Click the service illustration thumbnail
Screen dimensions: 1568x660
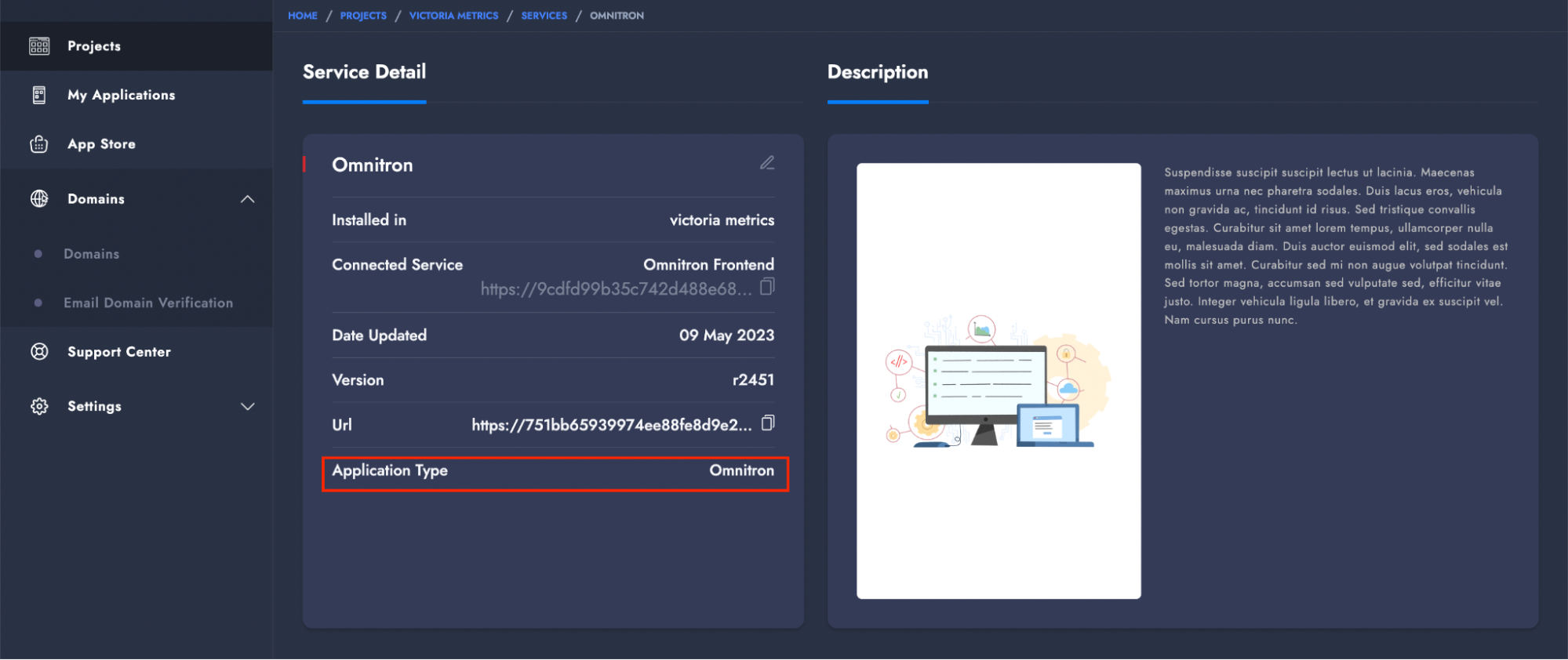tap(999, 381)
